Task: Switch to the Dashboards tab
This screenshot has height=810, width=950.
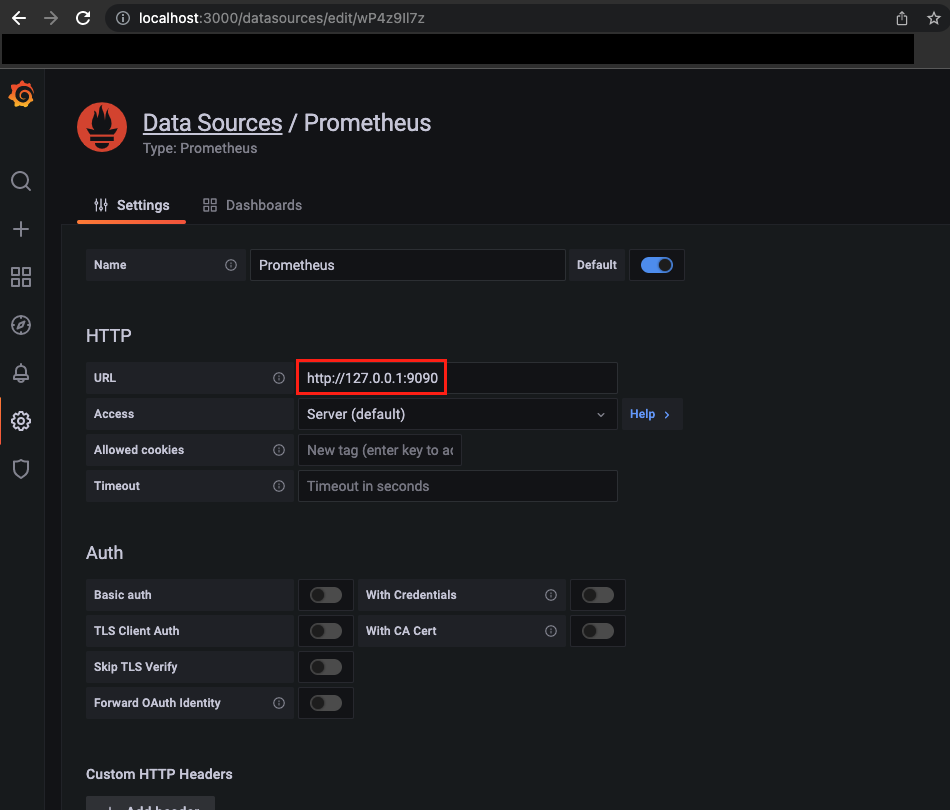Action: 252,205
